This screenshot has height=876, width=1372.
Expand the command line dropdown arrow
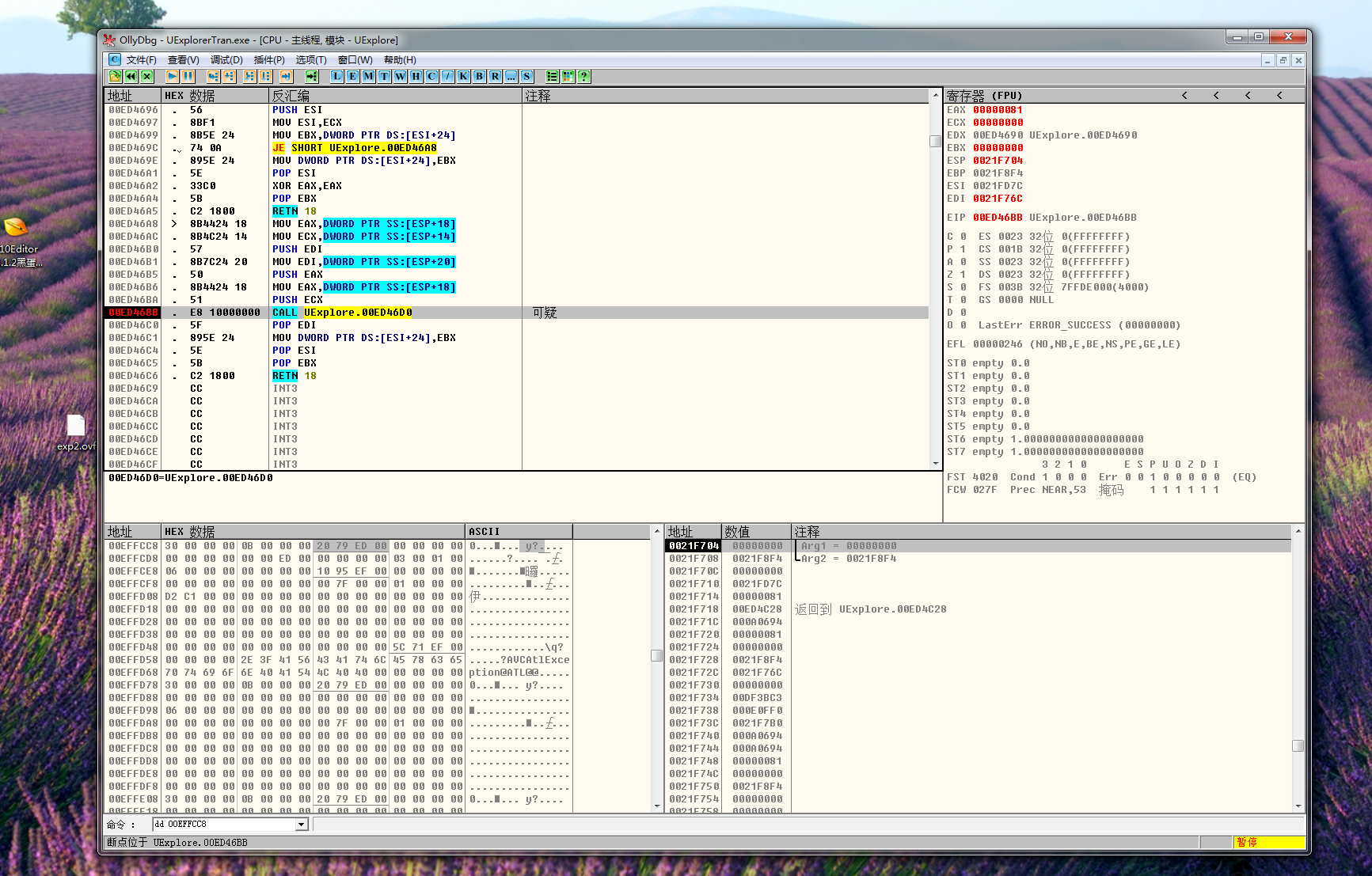click(x=302, y=825)
